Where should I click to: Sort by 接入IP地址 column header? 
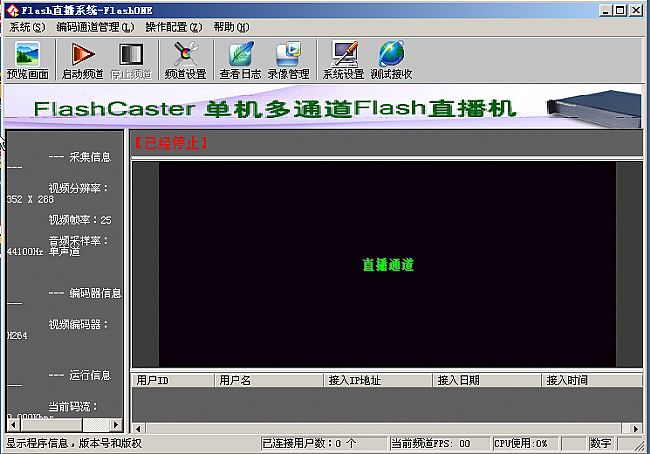378,380
